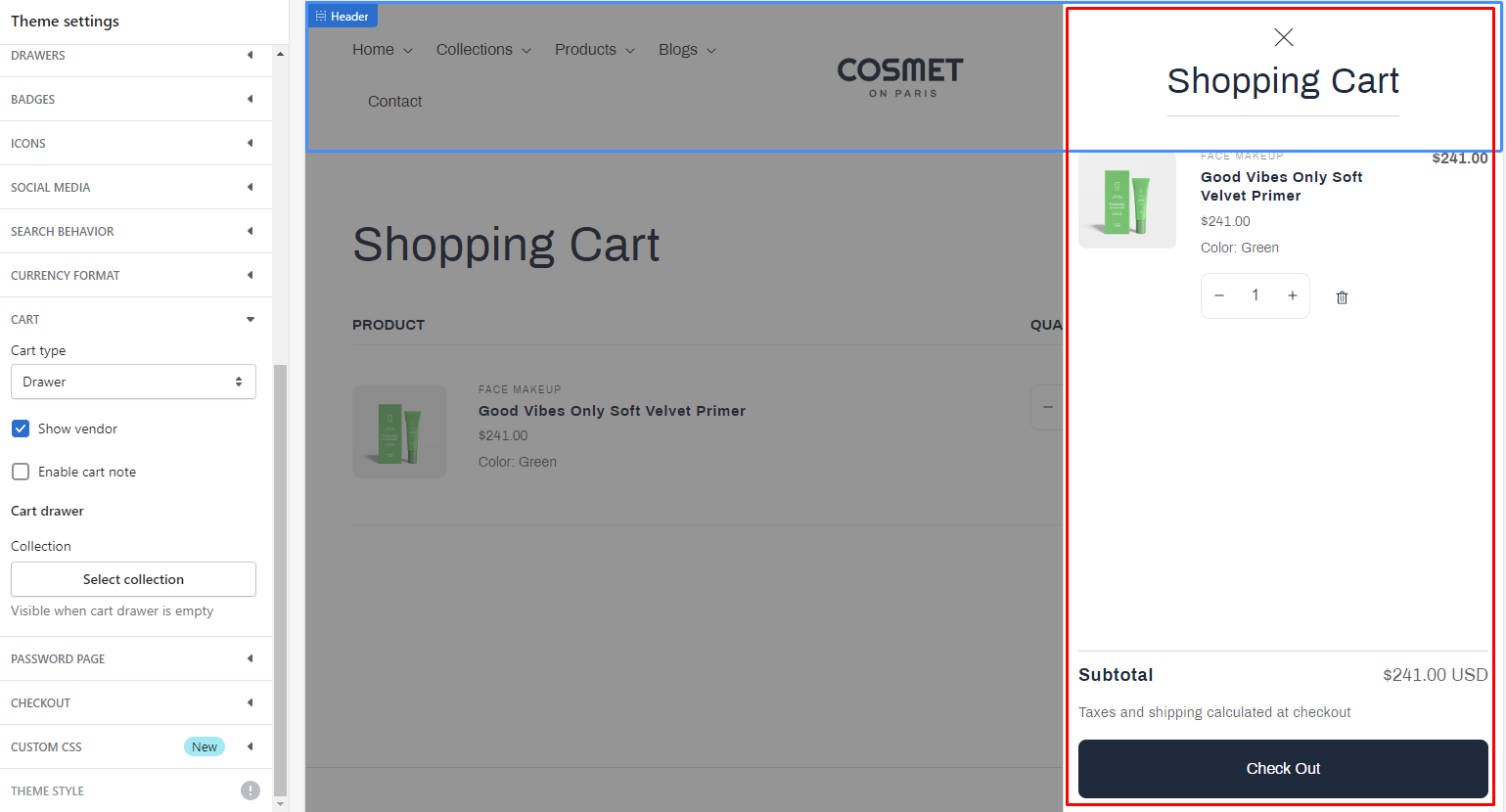Click minus quantity button on cart page

(1047, 407)
